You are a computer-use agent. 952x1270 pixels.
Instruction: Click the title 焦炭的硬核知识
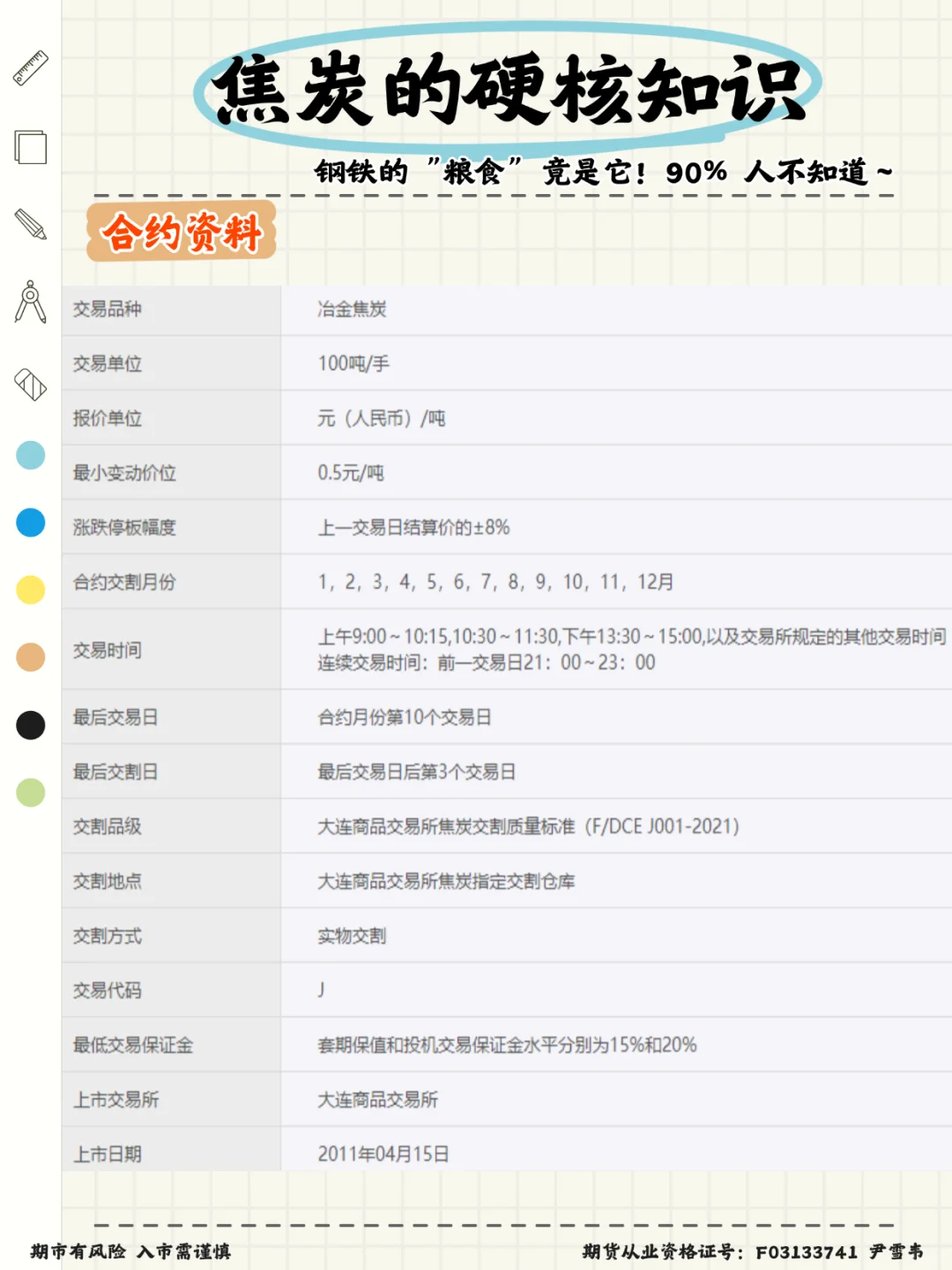pyautogui.click(x=509, y=88)
